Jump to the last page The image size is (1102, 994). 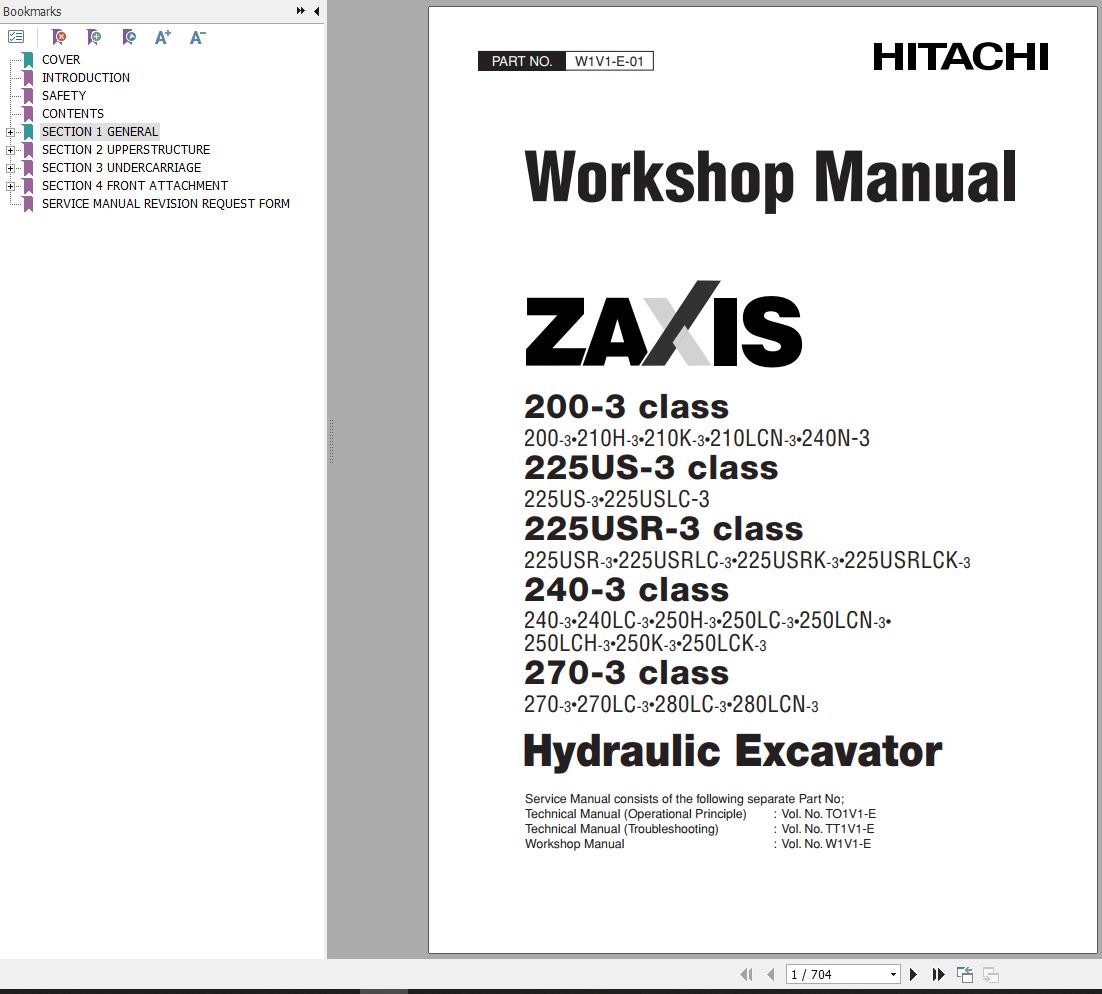tap(938, 974)
